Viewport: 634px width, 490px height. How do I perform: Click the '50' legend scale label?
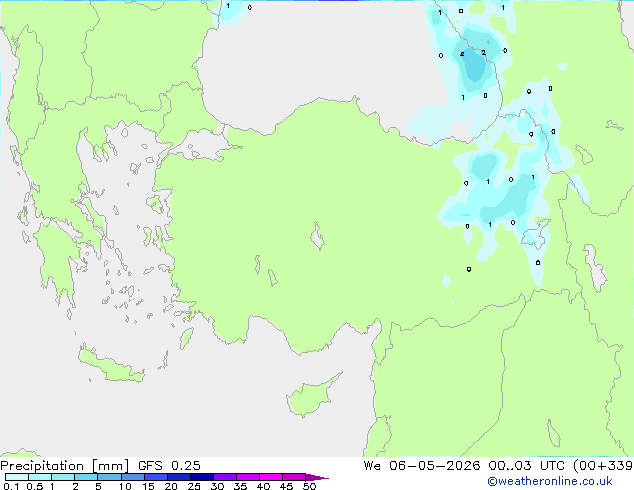click(x=309, y=486)
